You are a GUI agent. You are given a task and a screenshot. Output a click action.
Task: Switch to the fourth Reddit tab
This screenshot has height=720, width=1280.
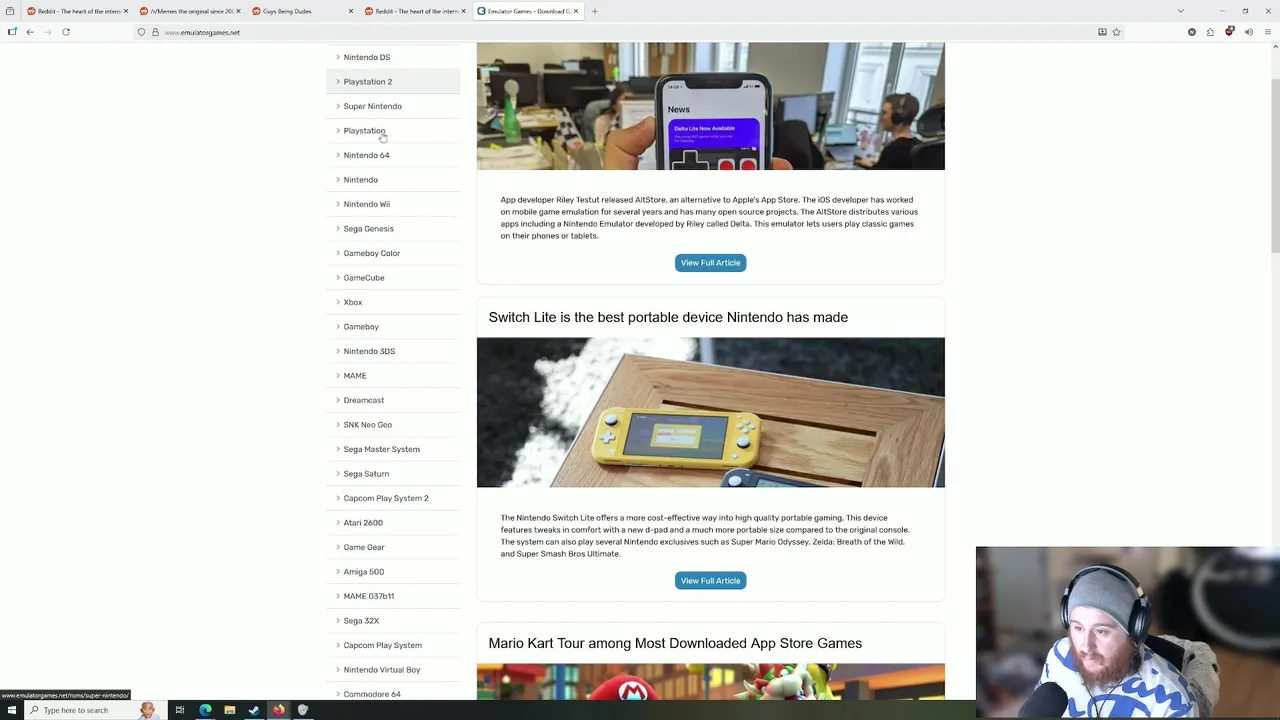coord(414,11)
